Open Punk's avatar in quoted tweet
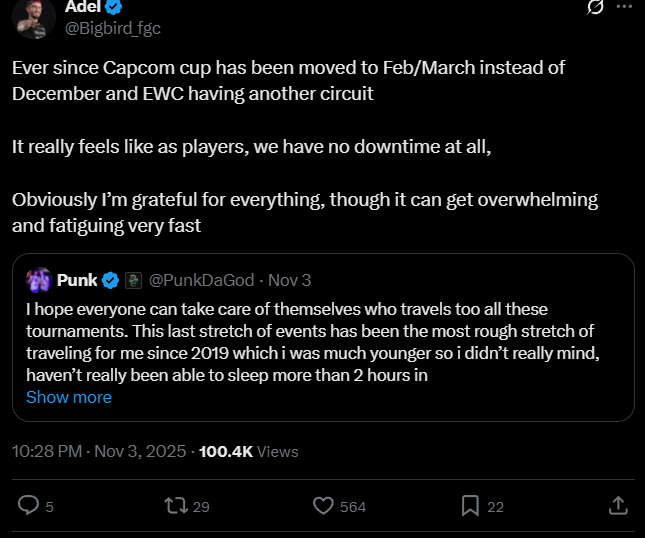Screen dimensions: 645x538 (x=39, y=280)
